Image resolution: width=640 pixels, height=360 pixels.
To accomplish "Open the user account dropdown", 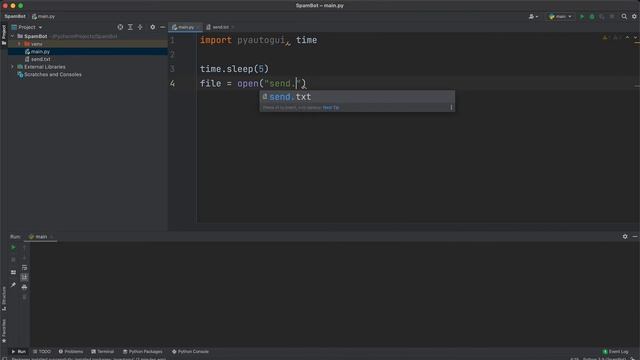I will (x=533, y=16).
